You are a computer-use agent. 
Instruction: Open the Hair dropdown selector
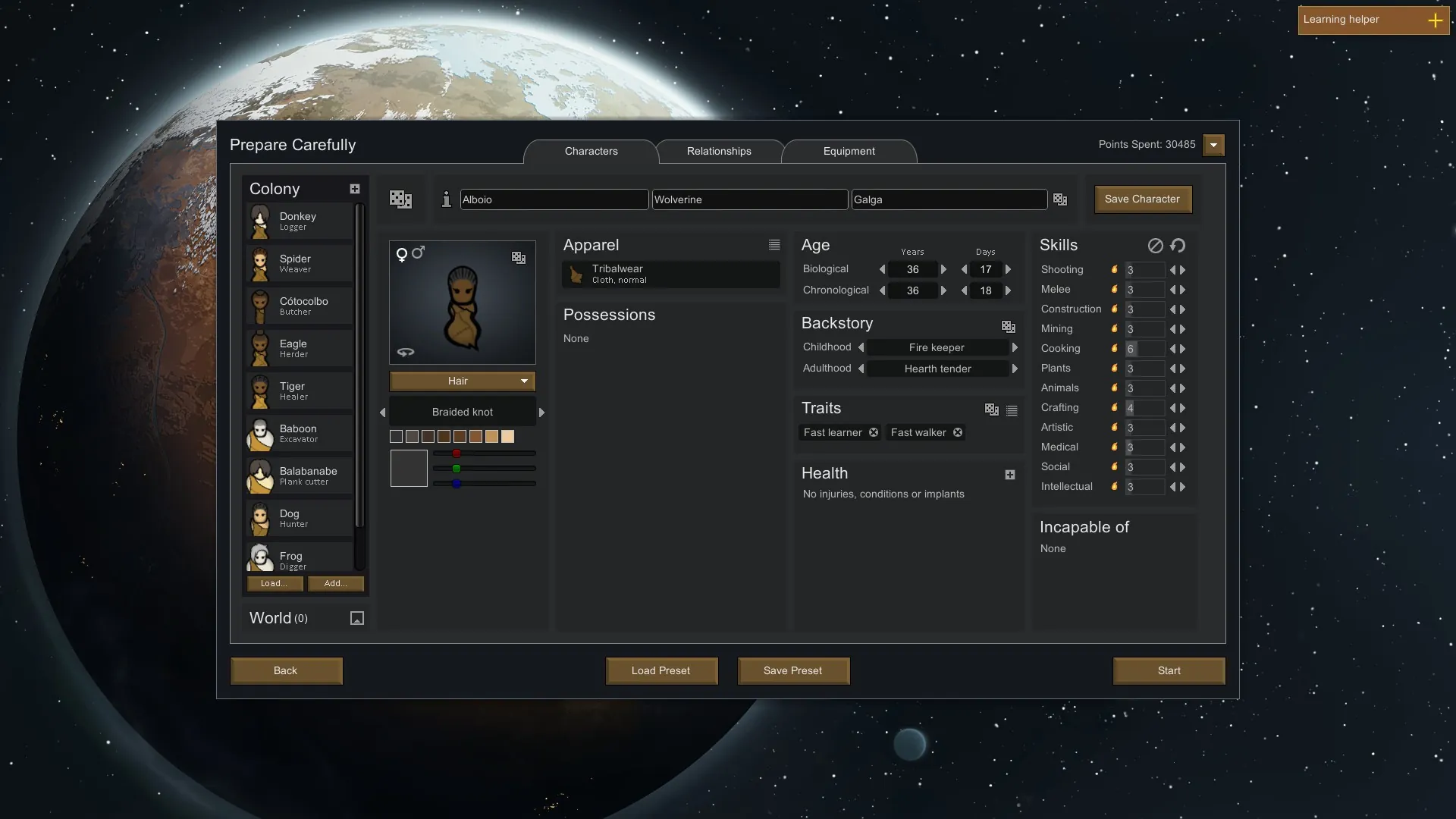click(462, 381)
